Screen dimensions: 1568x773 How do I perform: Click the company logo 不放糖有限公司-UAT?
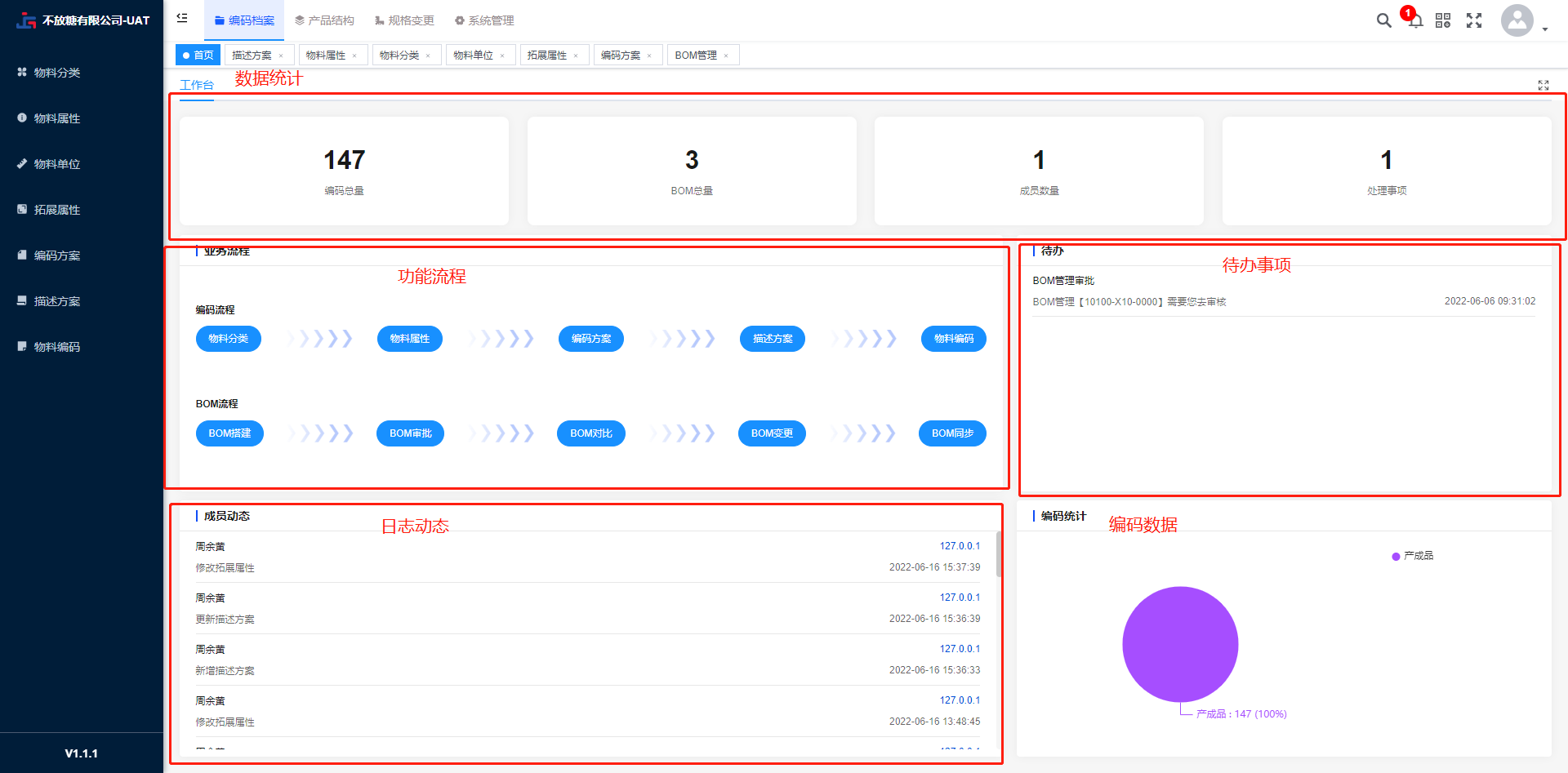pyautogui.click(x=82, y=20)
